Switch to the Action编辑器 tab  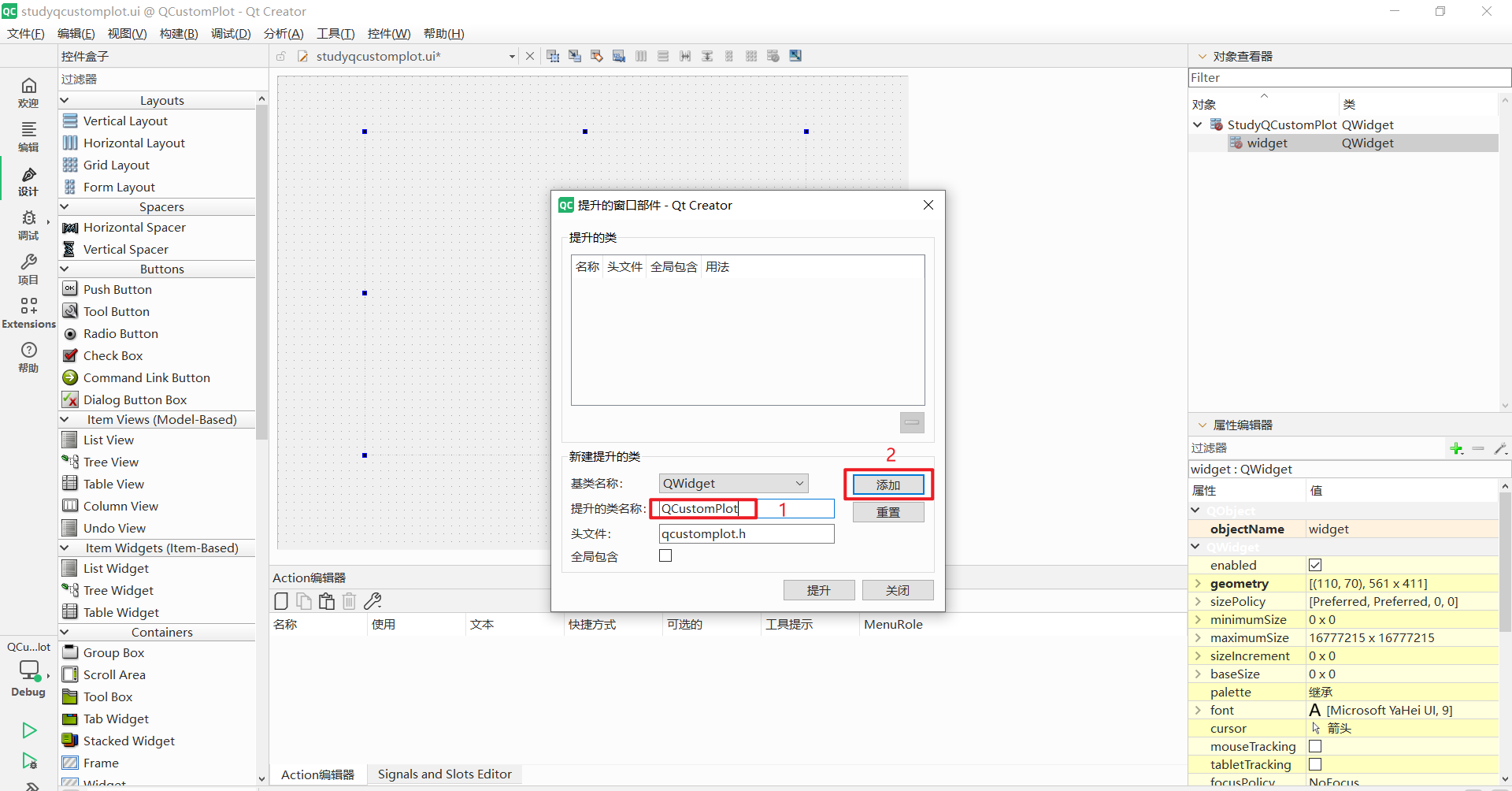tap(318, 774)
